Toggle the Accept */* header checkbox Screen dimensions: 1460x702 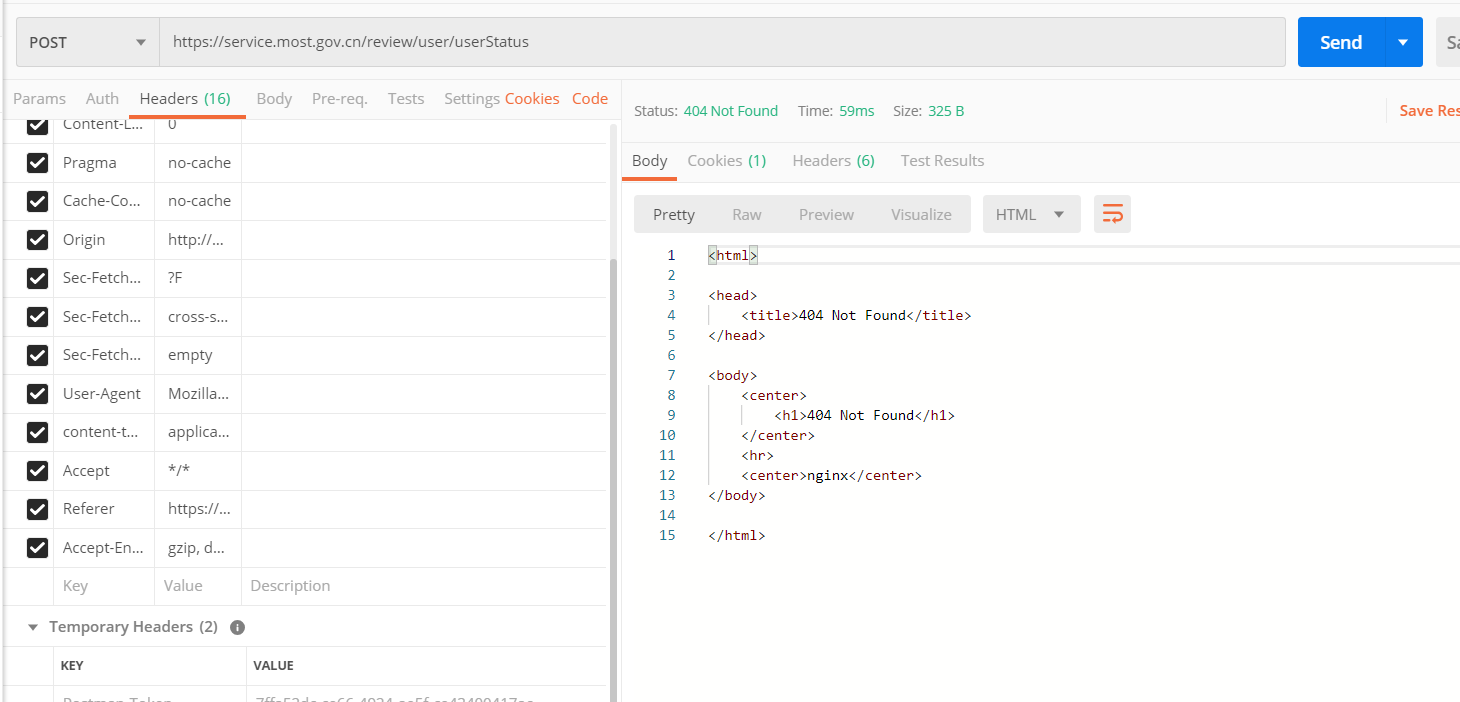tap(37, 471)
